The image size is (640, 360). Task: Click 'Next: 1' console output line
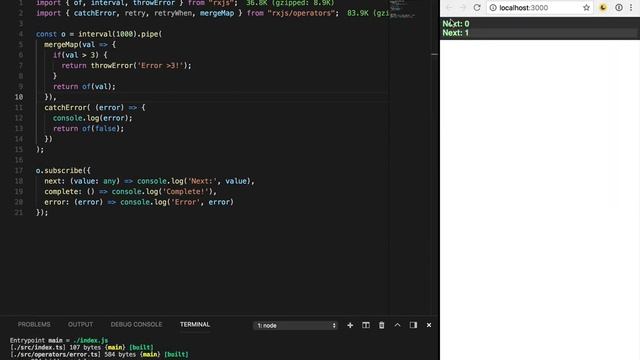pyautogui.click(x=456, y=33)
